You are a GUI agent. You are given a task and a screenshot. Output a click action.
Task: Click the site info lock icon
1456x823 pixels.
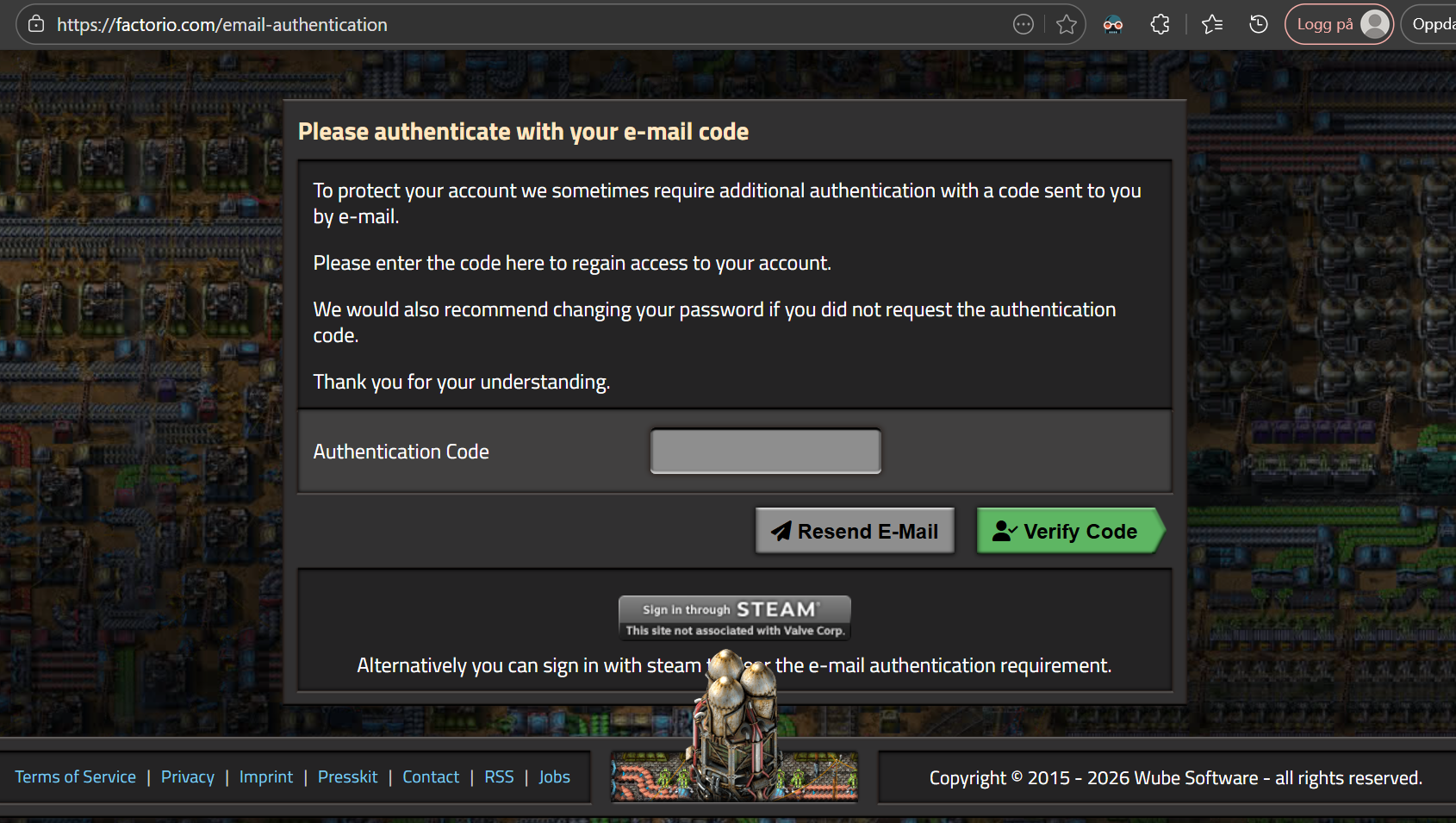click(36, 24)
